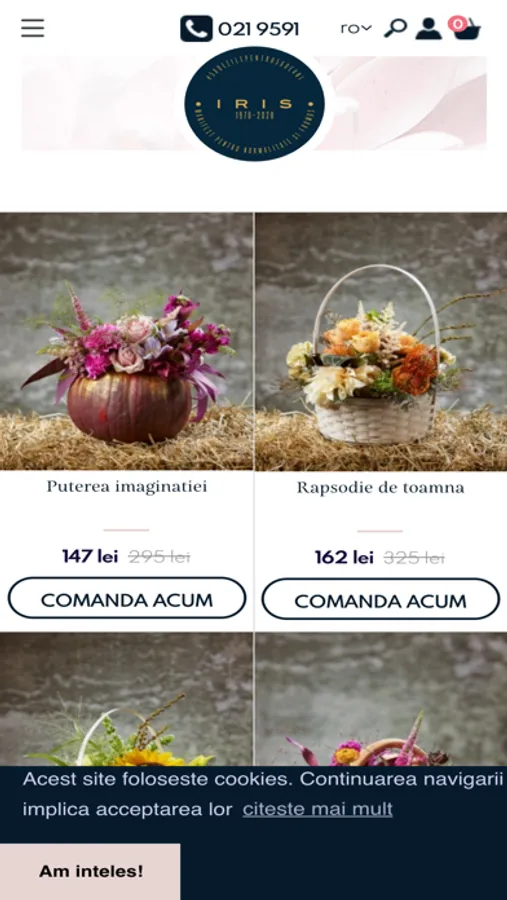
Task: Open the search magnifier icon
Action: pos(395,28)
